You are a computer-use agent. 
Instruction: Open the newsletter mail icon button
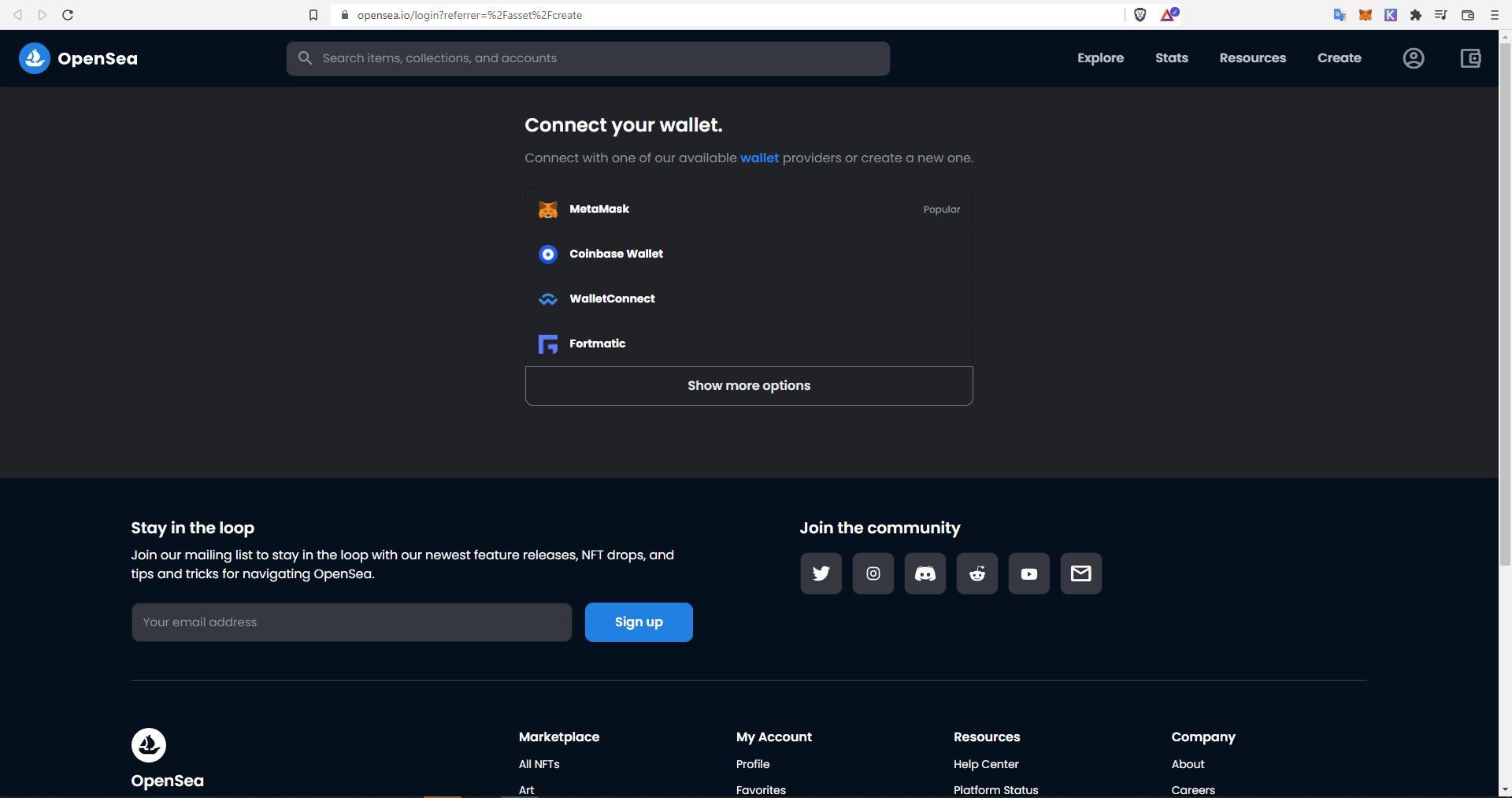tap(1081, 573)
